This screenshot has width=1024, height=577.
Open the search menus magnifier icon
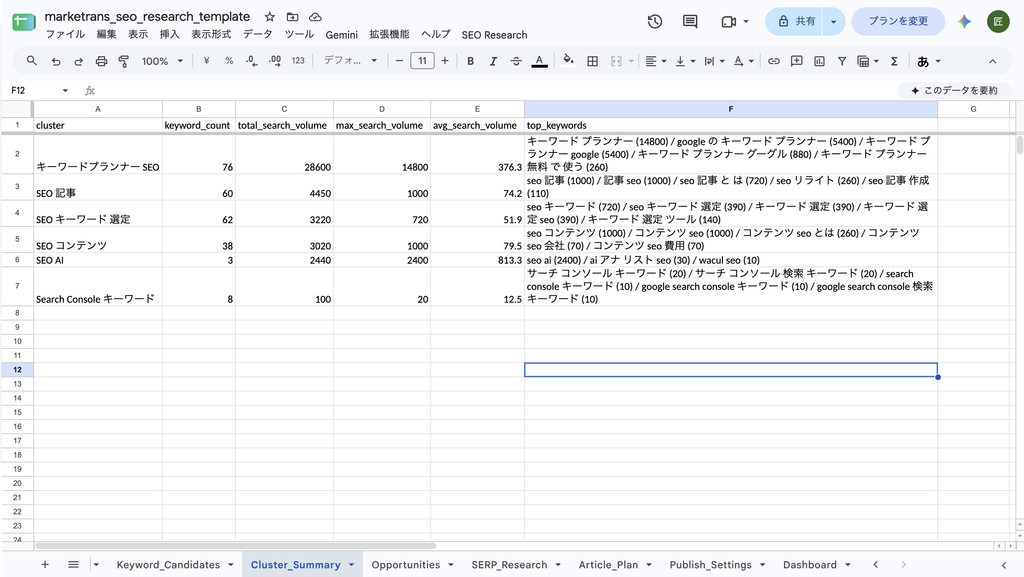(x=31, y=61)
